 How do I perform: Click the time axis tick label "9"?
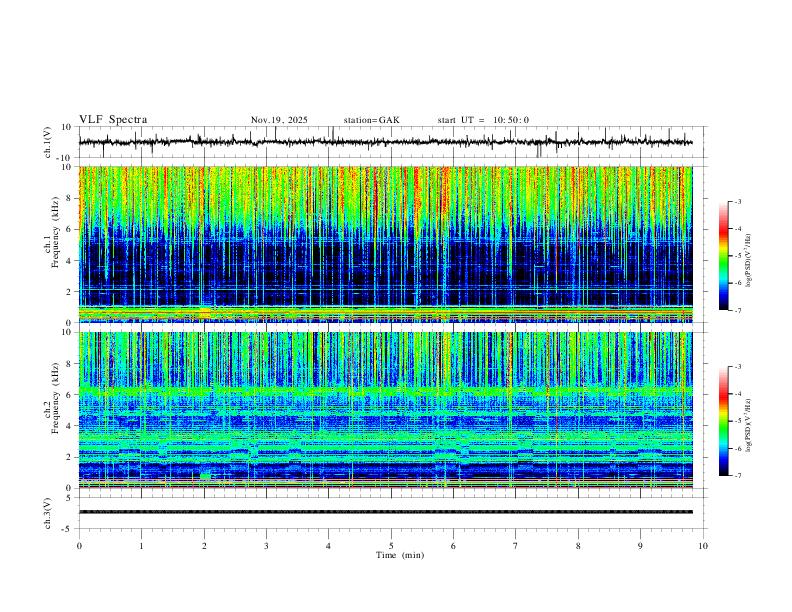(640, 546)
